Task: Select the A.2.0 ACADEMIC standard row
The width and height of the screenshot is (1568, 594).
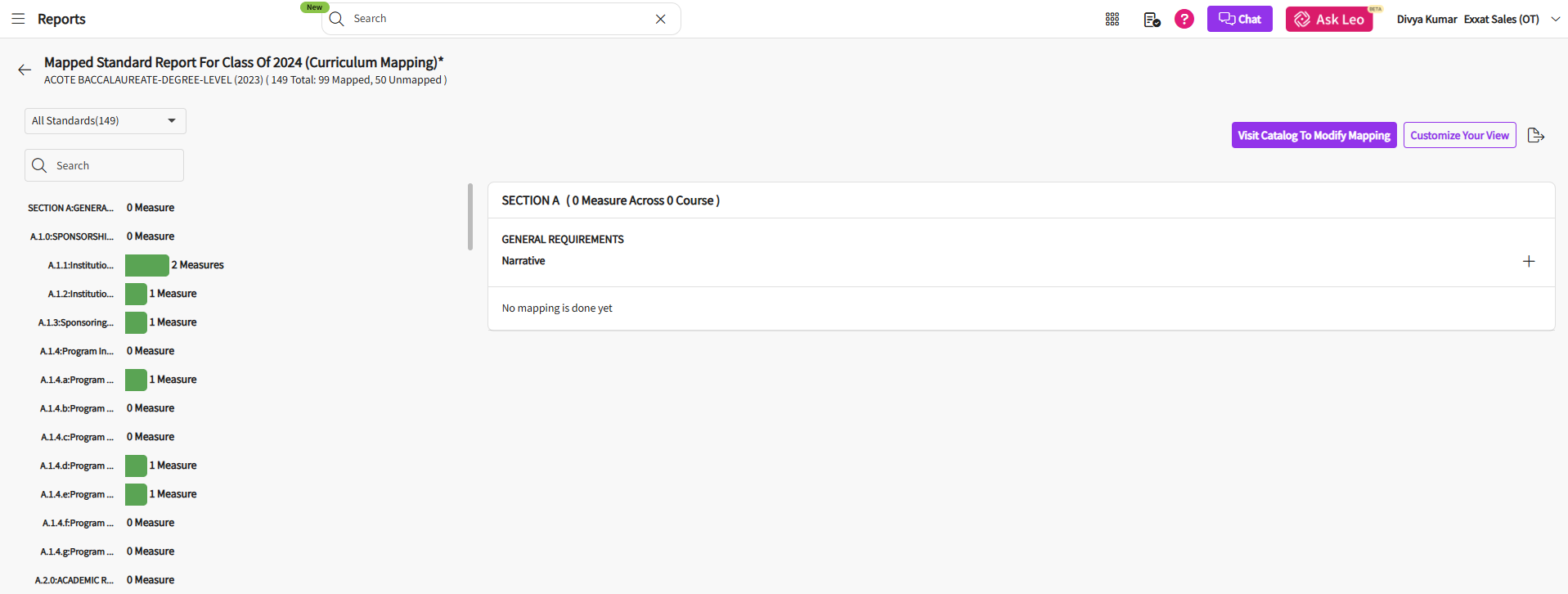Action: pyautogui.click(x=74, y=580)
